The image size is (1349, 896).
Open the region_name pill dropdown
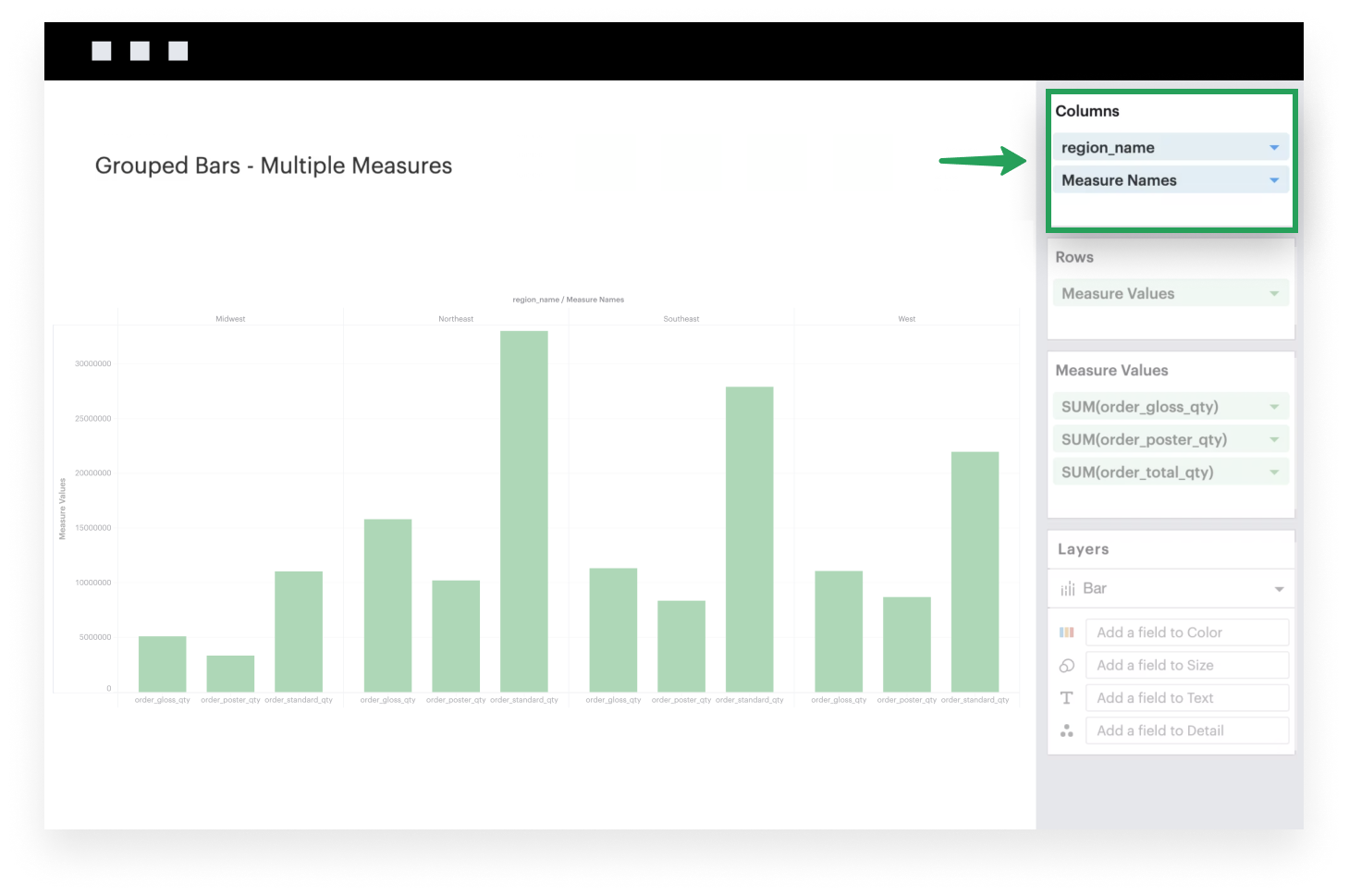1274,146
